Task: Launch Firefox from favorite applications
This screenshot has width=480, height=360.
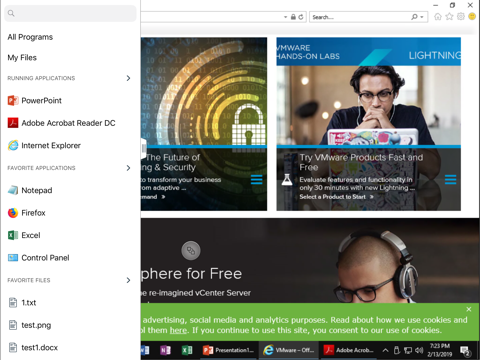Action: tap(26, 213)
